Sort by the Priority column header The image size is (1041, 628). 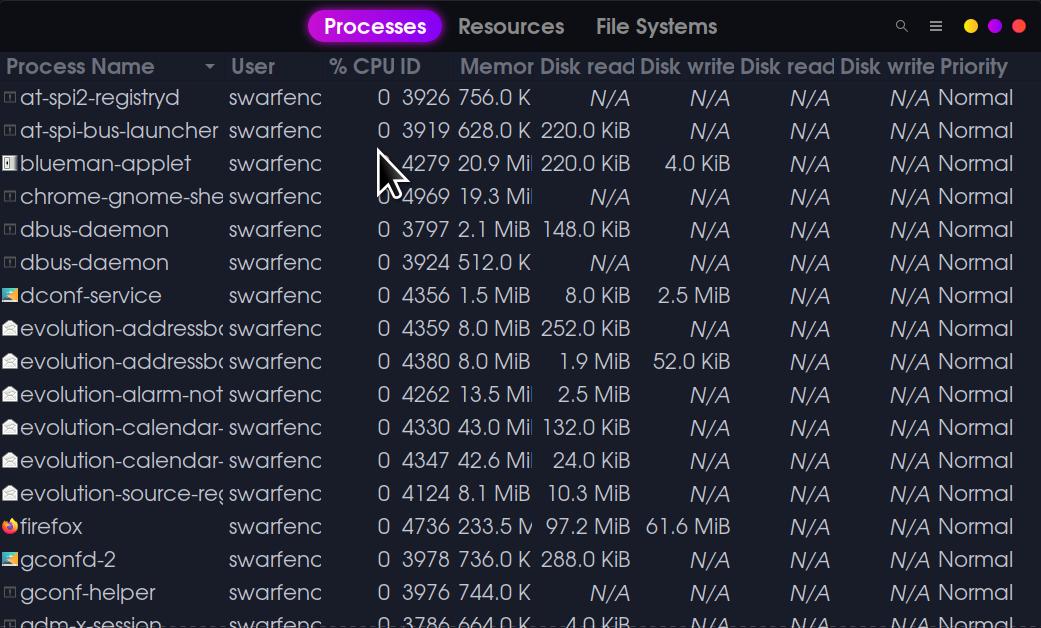[x=973, y=67]
